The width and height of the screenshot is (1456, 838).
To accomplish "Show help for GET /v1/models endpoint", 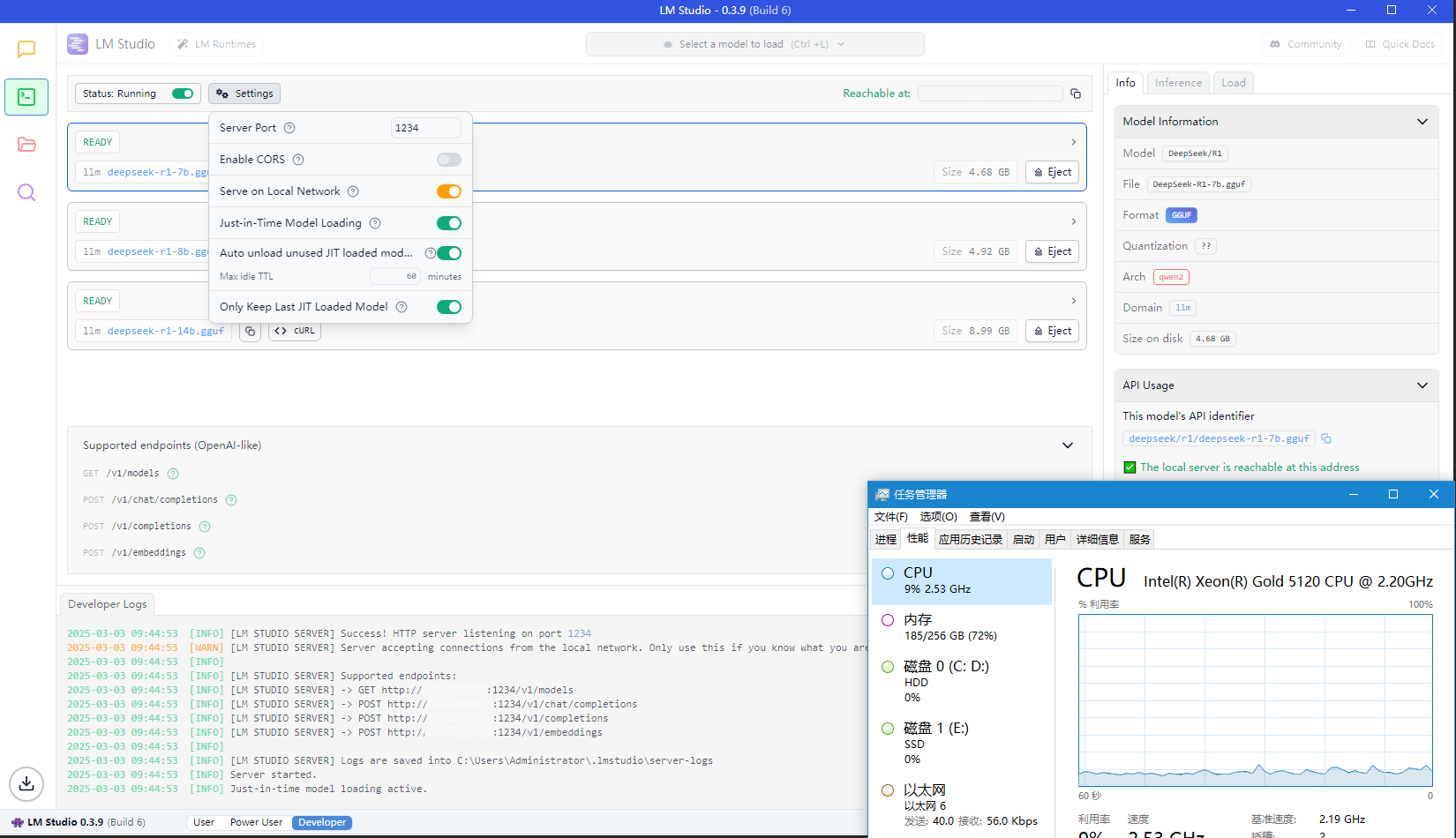I will 173,474.
